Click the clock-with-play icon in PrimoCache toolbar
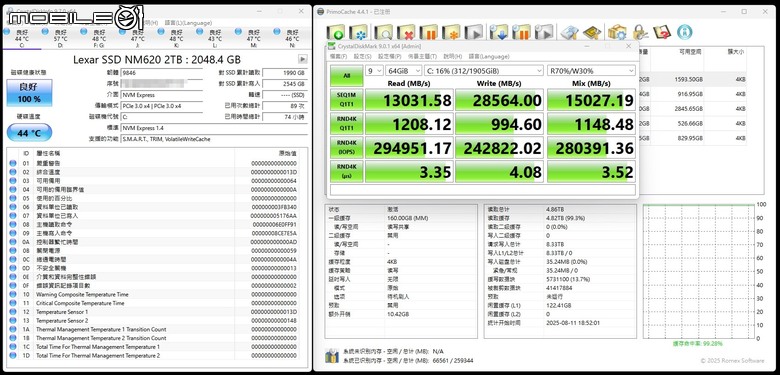 544,33
